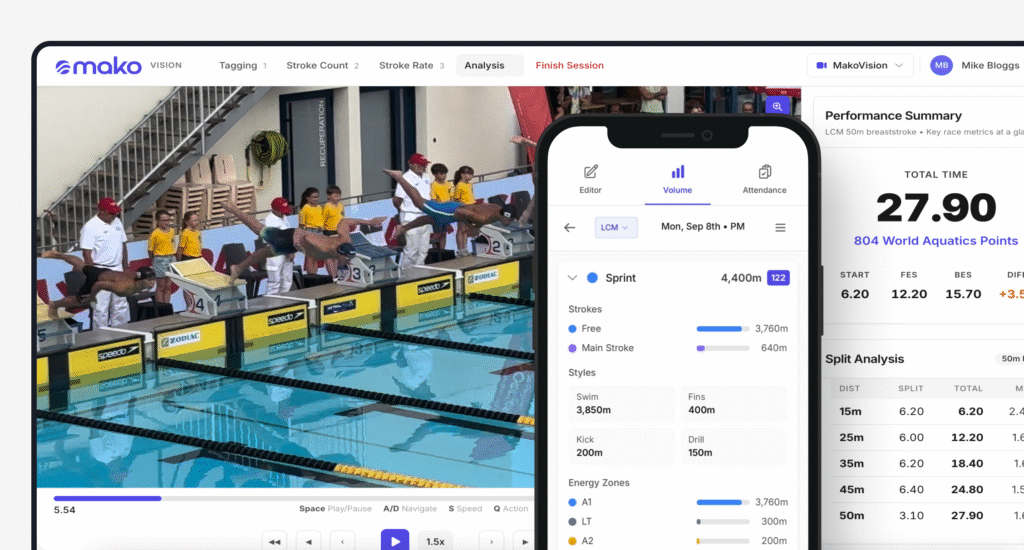
Task: Change the 1.5x playback speed button
Action: pyautogui.click(x=435, y=541)
